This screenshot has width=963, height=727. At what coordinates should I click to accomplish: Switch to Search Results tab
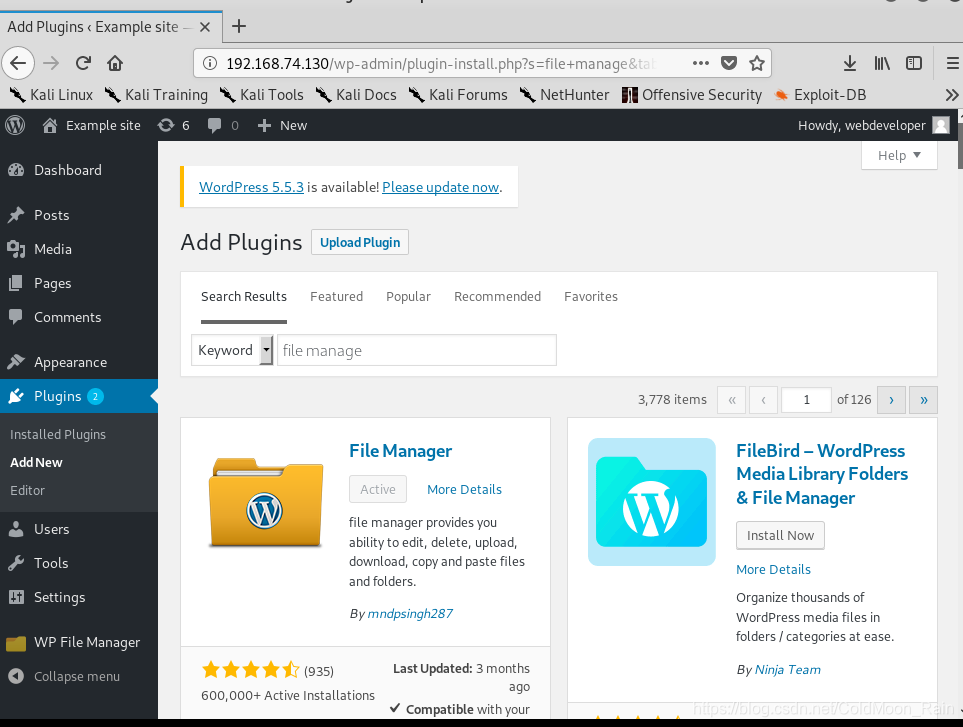click(x=244, y=297)
